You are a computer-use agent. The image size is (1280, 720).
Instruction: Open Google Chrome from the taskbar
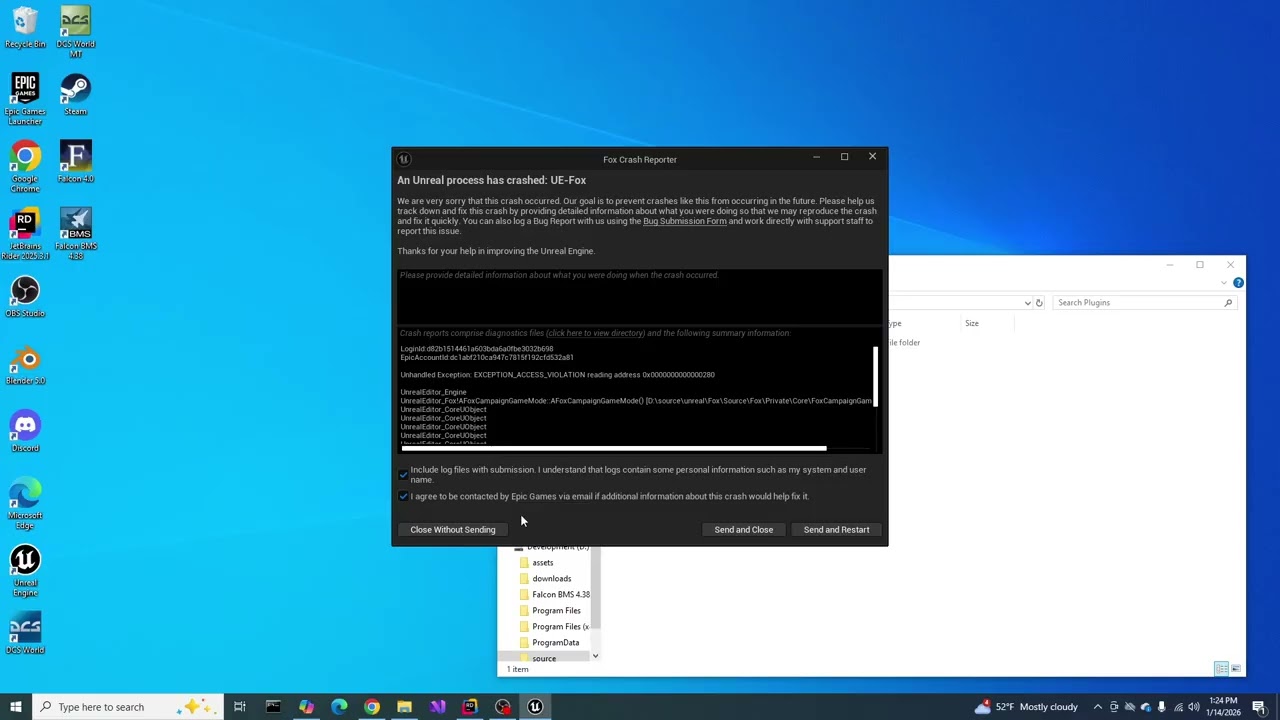pyautogui.click(x=372, y=707)
